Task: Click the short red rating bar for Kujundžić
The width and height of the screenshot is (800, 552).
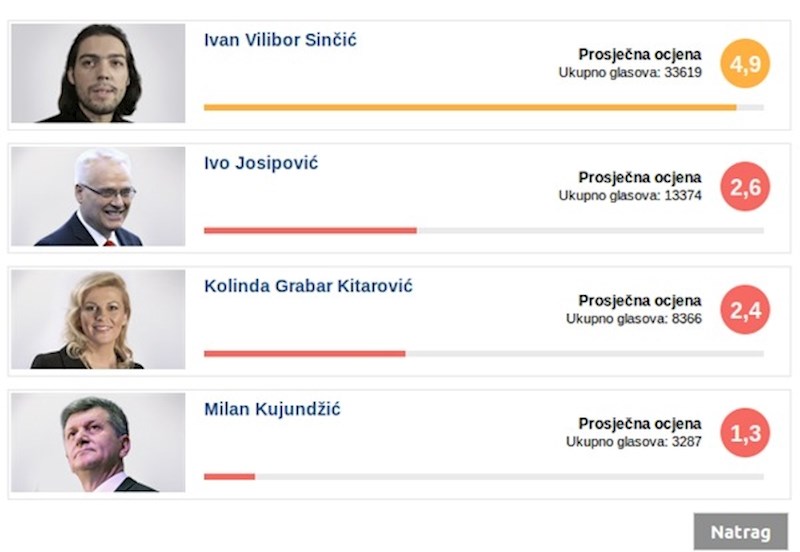Action: tap(229, 476)
